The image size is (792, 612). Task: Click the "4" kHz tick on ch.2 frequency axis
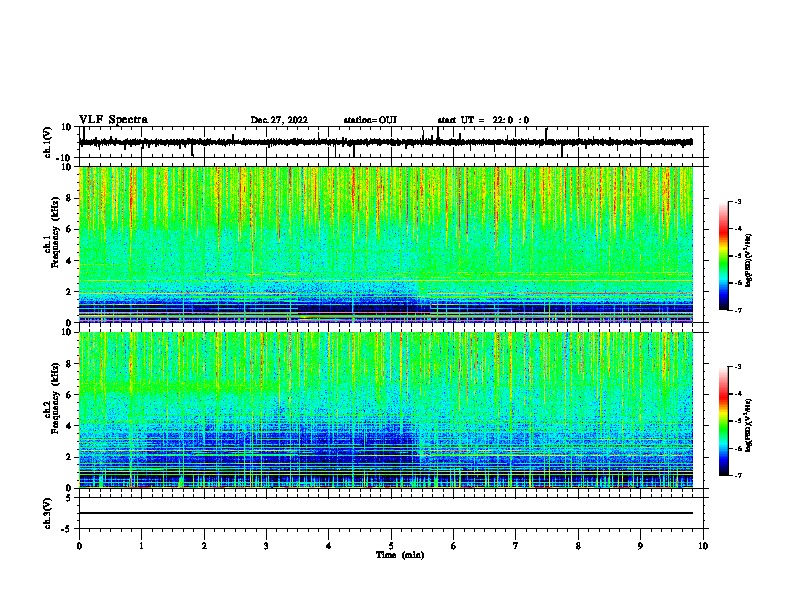coord(70,426)
